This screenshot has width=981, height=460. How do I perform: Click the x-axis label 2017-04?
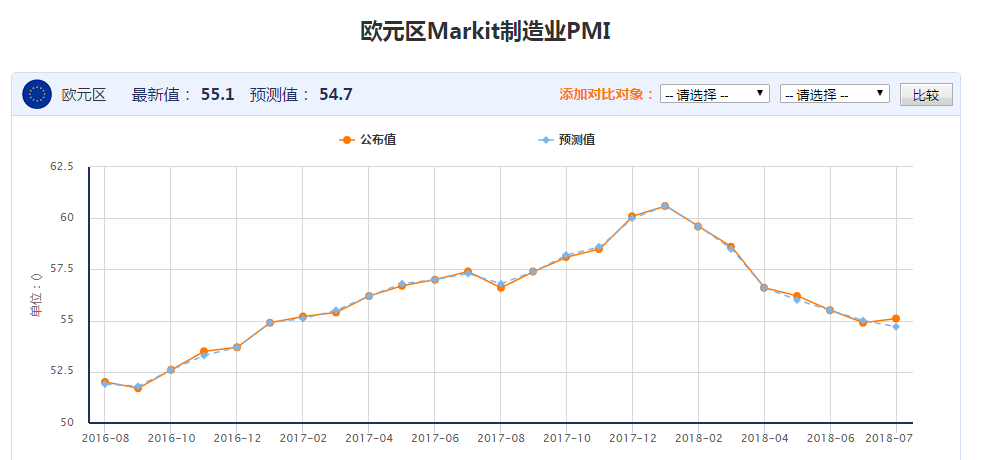369,438
